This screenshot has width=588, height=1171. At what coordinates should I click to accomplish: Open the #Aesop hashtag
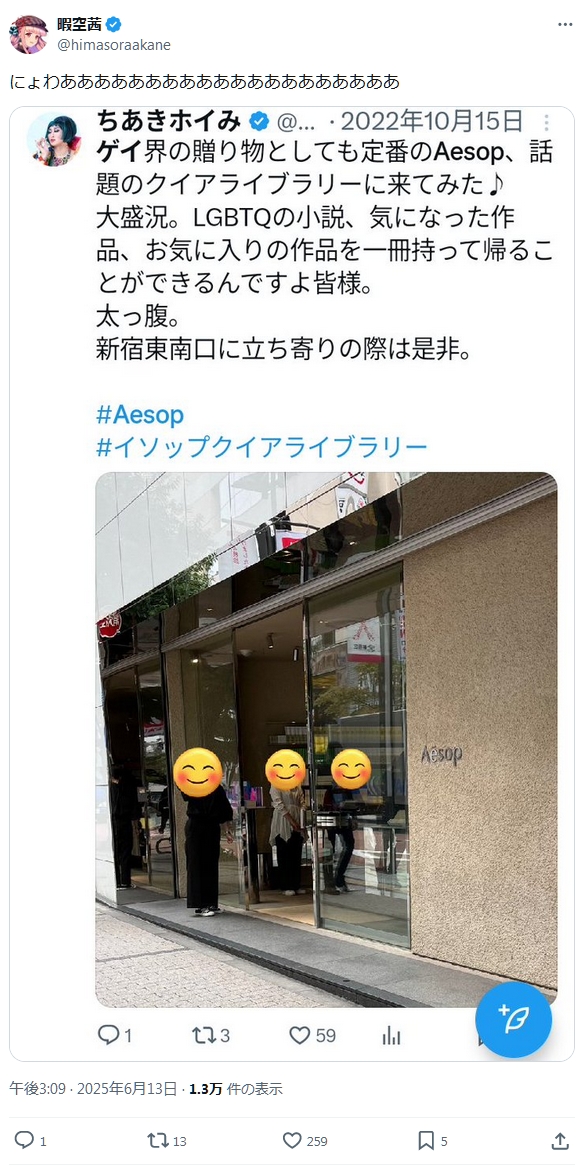[x=140, y=414]
